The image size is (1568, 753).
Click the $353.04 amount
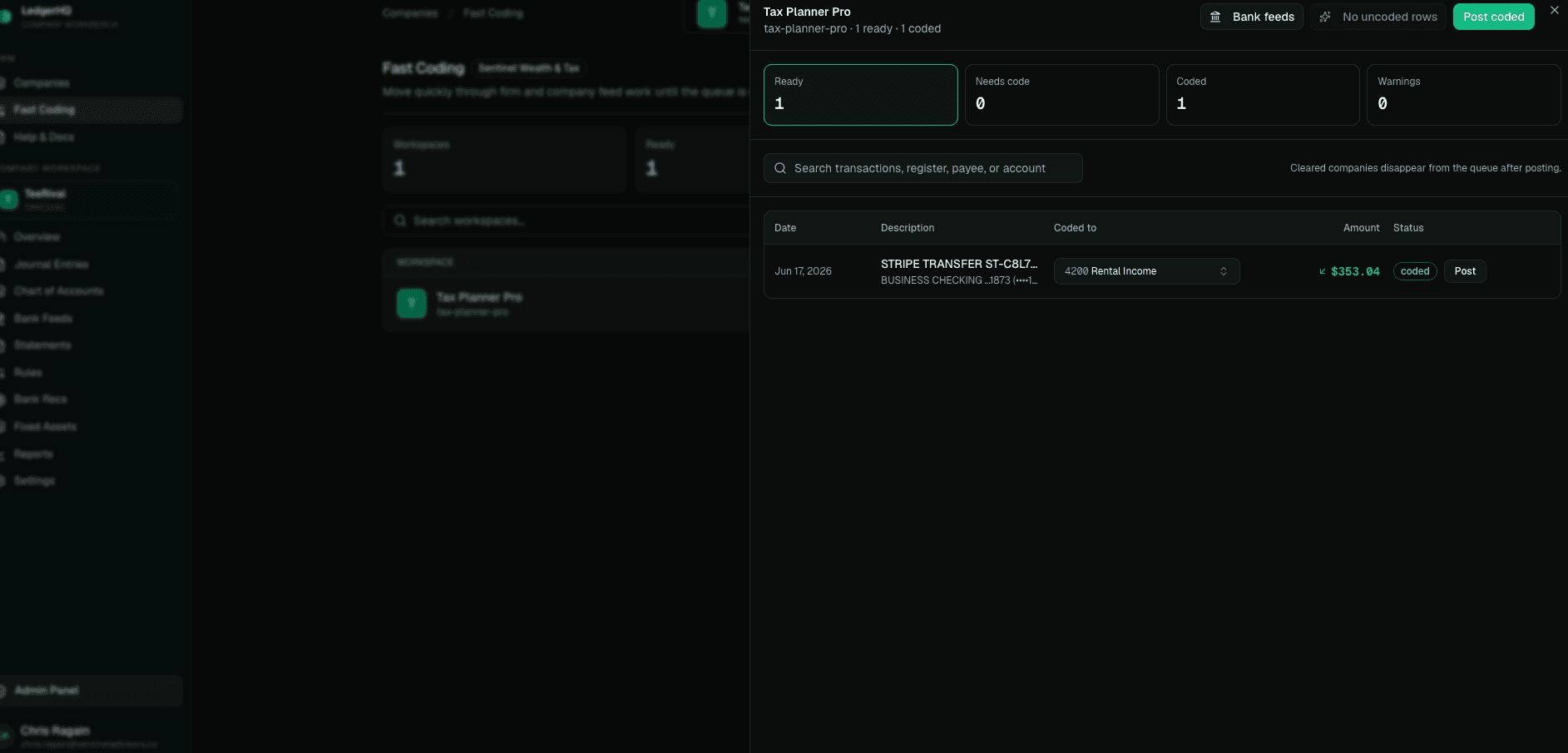pos(1355,271)
